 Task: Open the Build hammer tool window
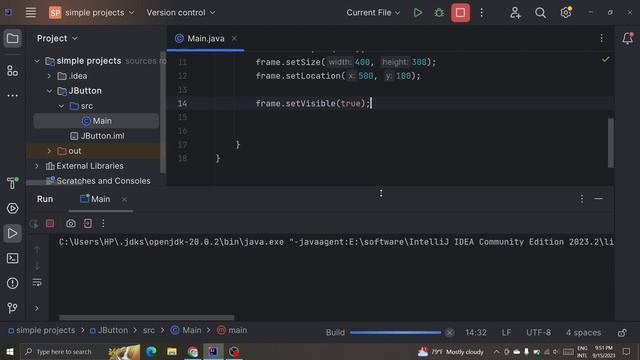pos(12,183)
